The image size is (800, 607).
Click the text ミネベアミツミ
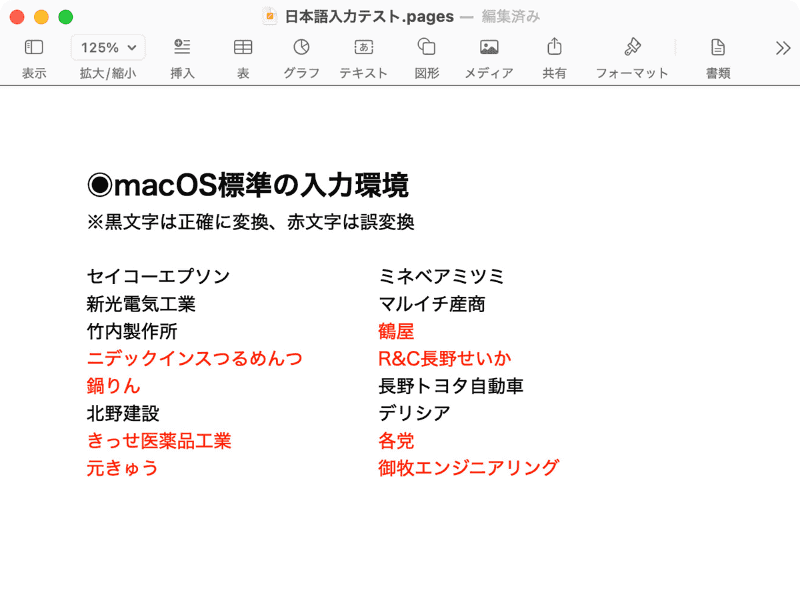pos(441,276)
